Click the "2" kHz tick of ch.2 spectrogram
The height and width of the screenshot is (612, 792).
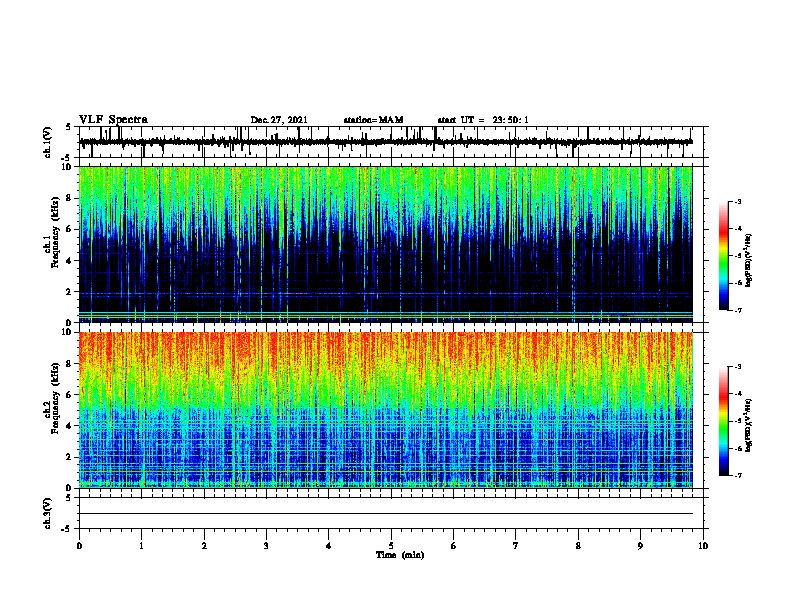(x=70, y=457)
